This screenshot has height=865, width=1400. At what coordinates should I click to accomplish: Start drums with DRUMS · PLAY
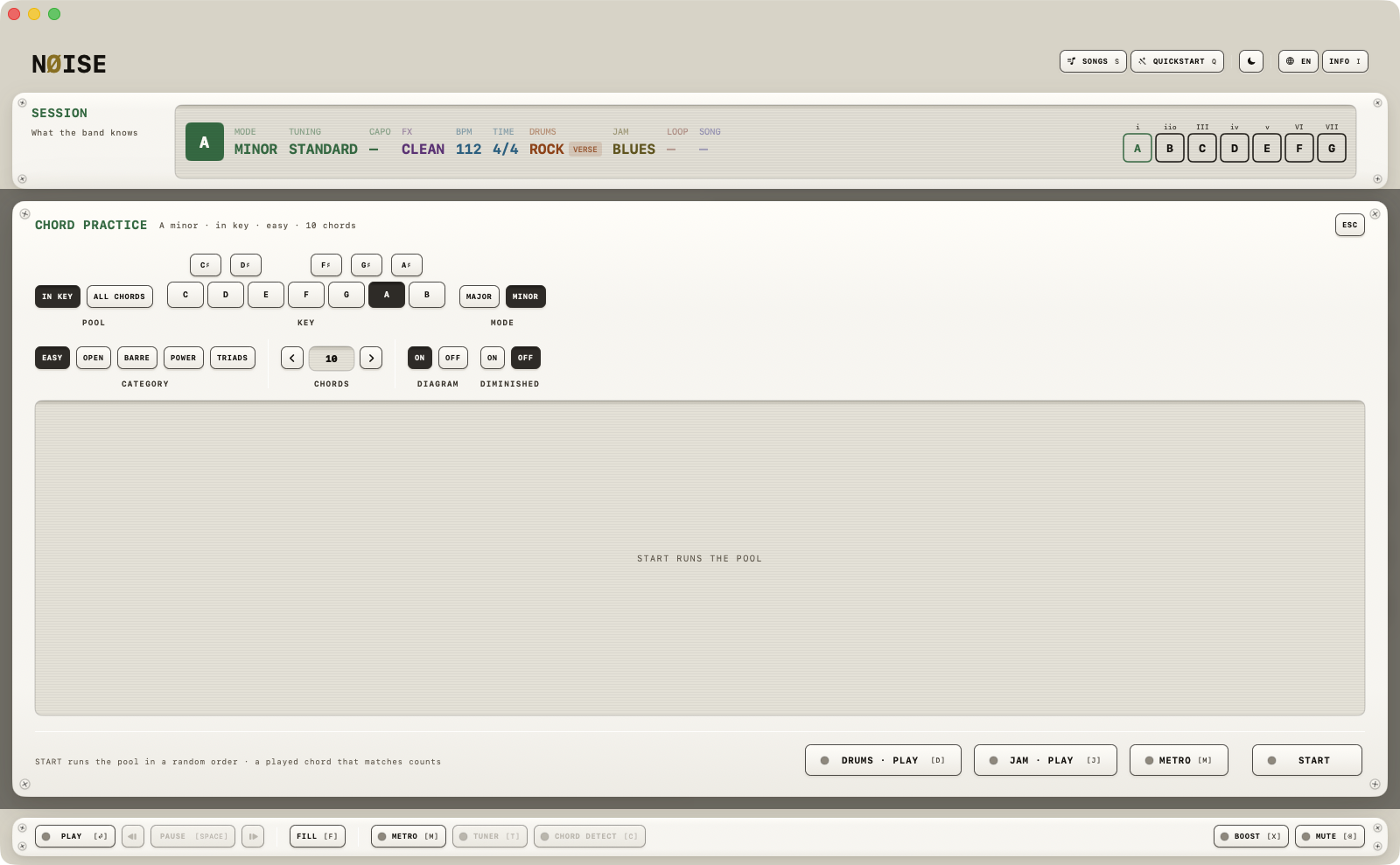coord(883,760)
